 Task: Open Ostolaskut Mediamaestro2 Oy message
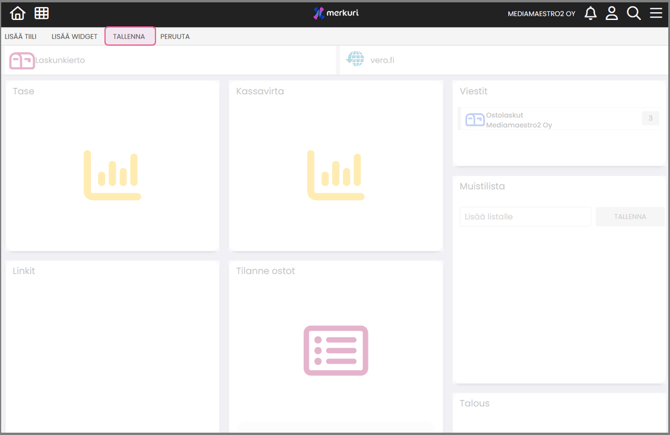point(518,120)
